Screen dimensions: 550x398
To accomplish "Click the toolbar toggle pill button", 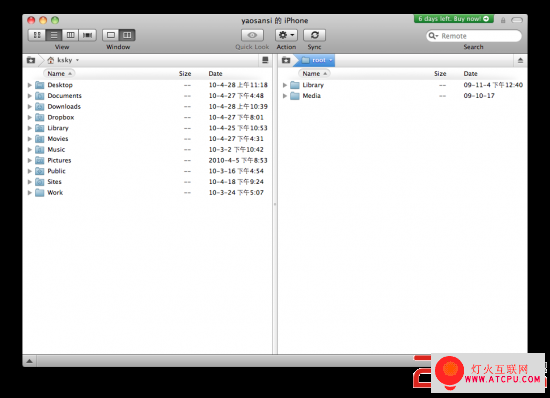I will (x=517, y=20).
